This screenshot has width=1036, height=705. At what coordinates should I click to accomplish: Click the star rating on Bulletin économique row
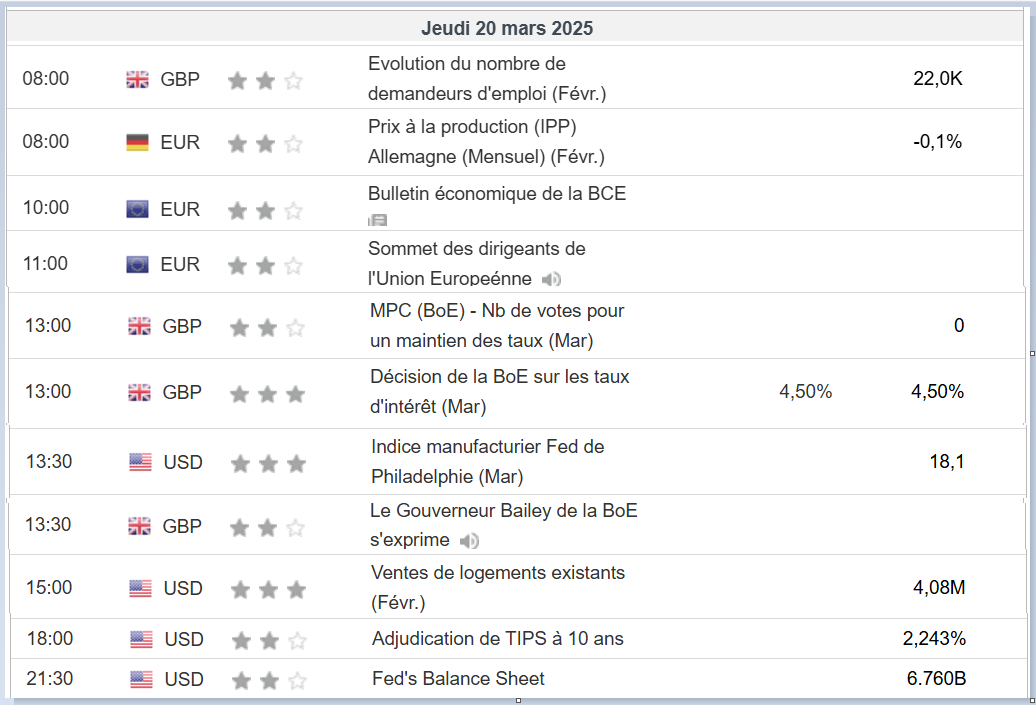[264, 210]
